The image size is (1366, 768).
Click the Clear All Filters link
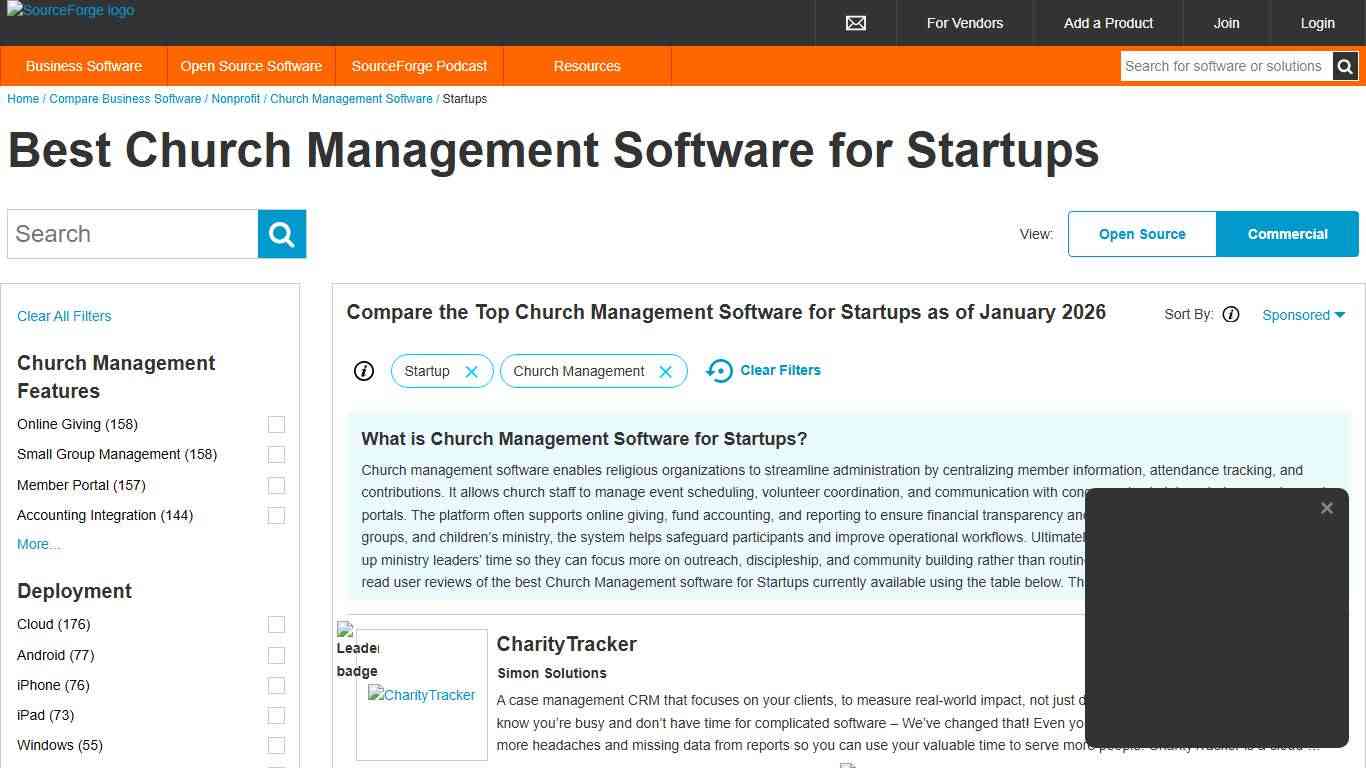(x=63, y=316)
